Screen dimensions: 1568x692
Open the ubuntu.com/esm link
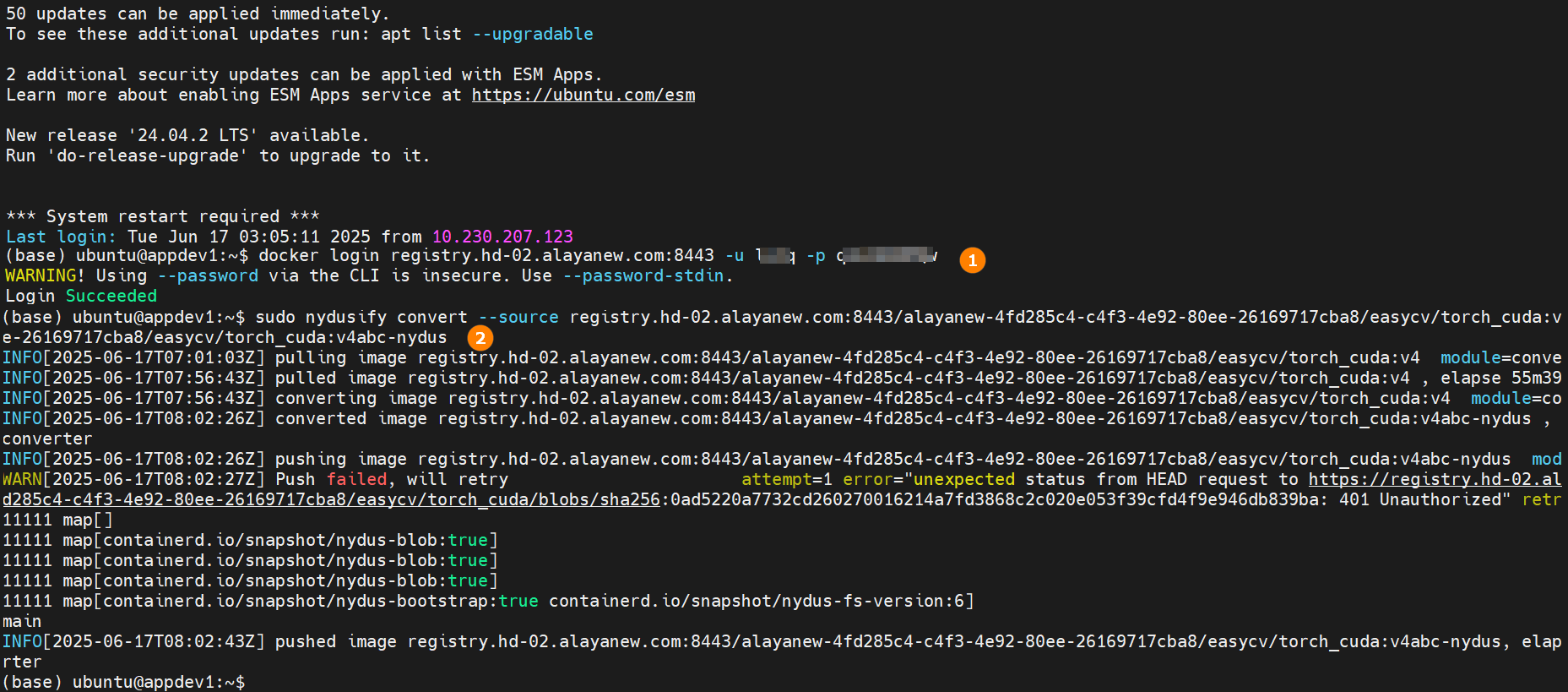point(583,95)
